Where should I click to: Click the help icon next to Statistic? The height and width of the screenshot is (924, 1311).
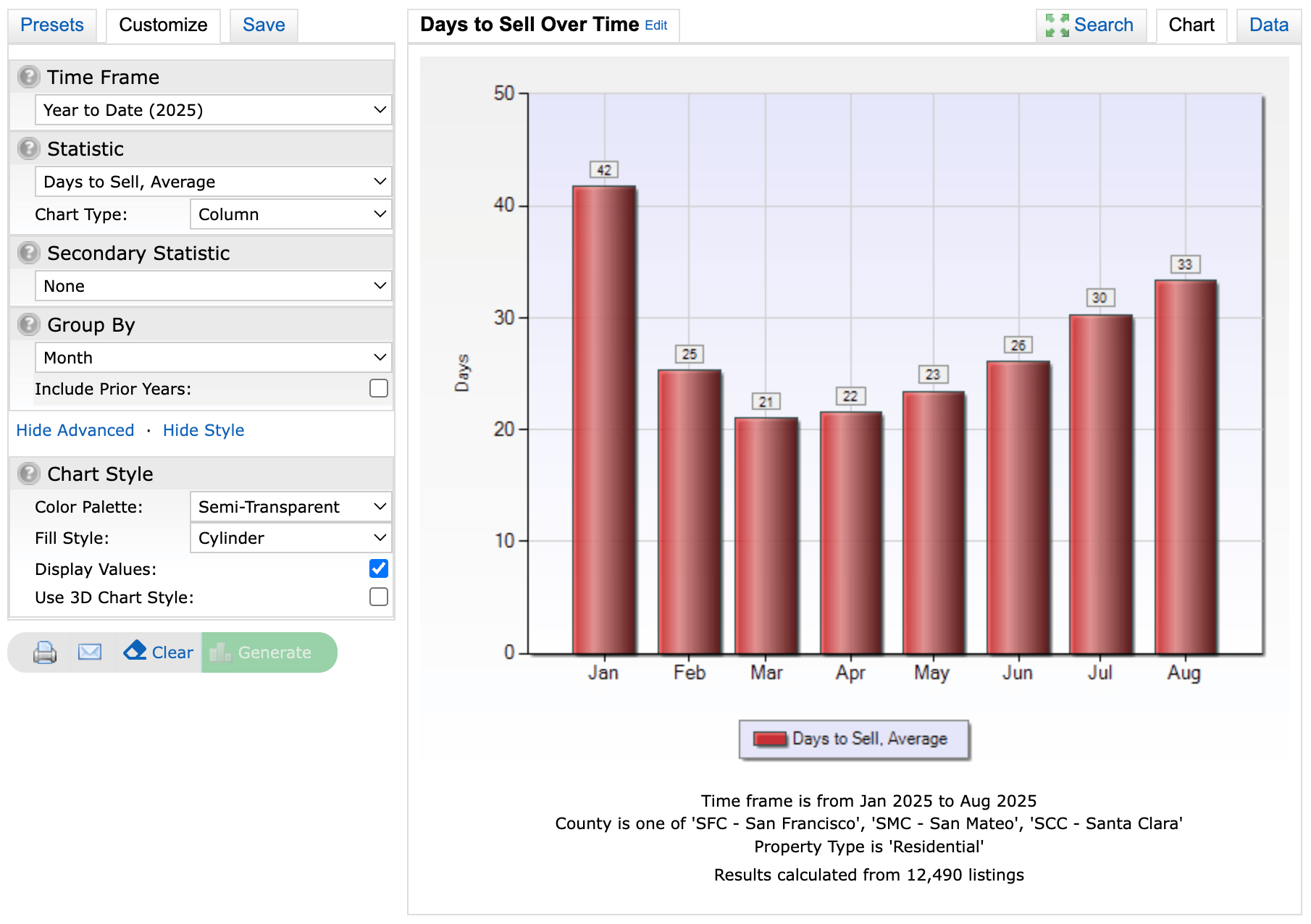[28, 148]
